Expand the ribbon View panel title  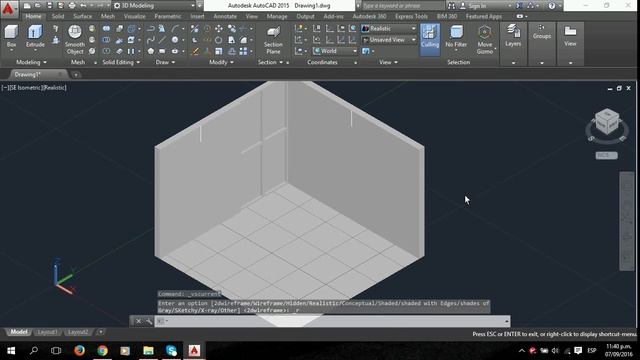tap(388, 62)
